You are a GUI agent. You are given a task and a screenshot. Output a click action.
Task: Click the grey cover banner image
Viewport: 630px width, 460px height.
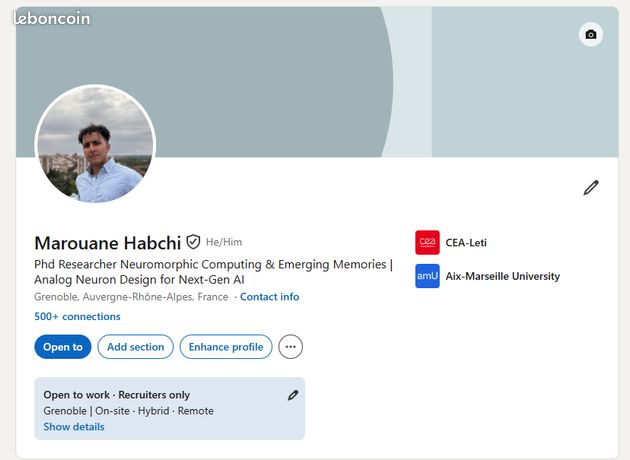pos(317,82)
